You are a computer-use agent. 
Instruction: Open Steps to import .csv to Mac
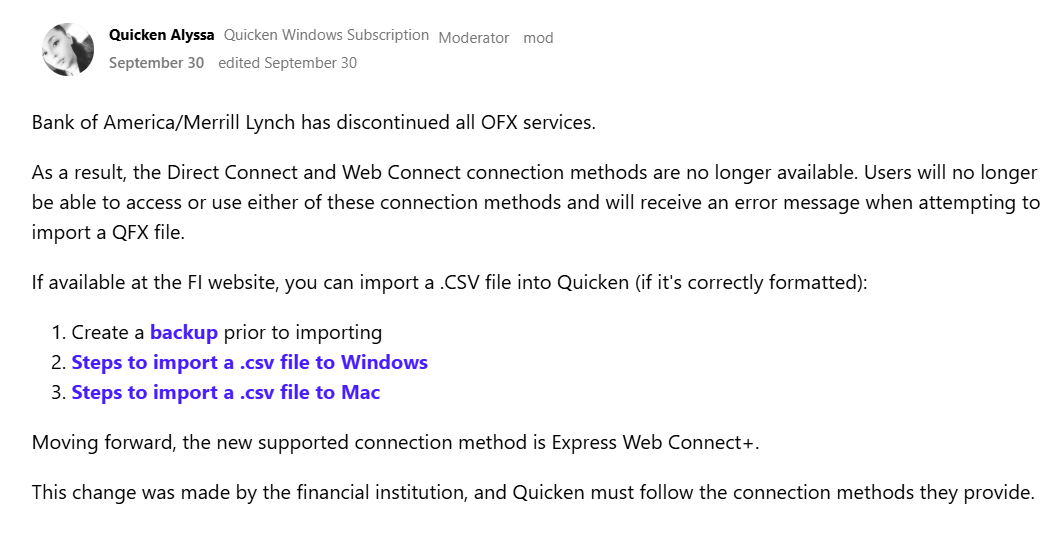[x=226, y=392]
